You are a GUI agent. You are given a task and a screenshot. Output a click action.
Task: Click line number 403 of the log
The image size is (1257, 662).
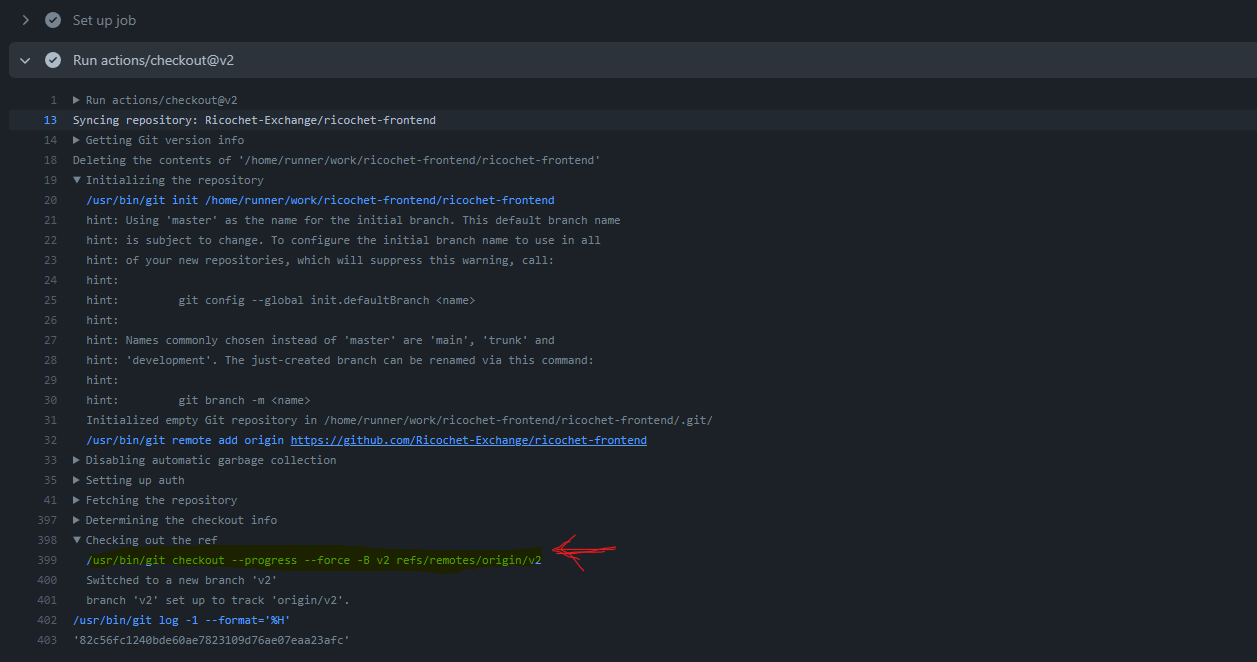[46, 640]
